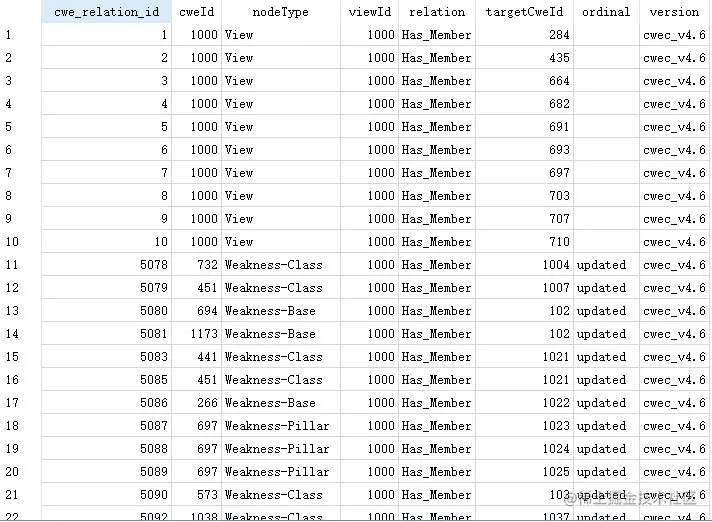Click cwe_relation_id cell 5078
712x522 pixels.
coord(106,265)
